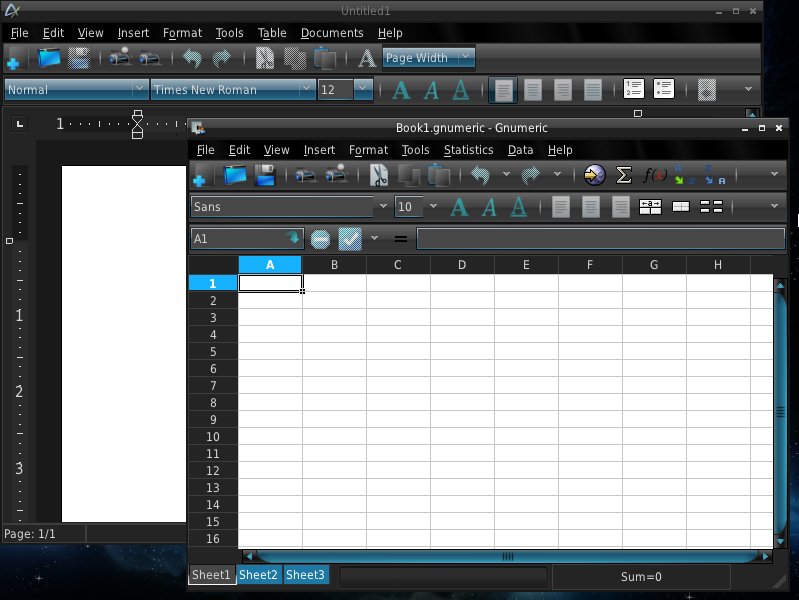This screenshot has height=600, width=799.
Task: Toggle Italic in AbiWord format toolbar
Action: click(431, 90)
